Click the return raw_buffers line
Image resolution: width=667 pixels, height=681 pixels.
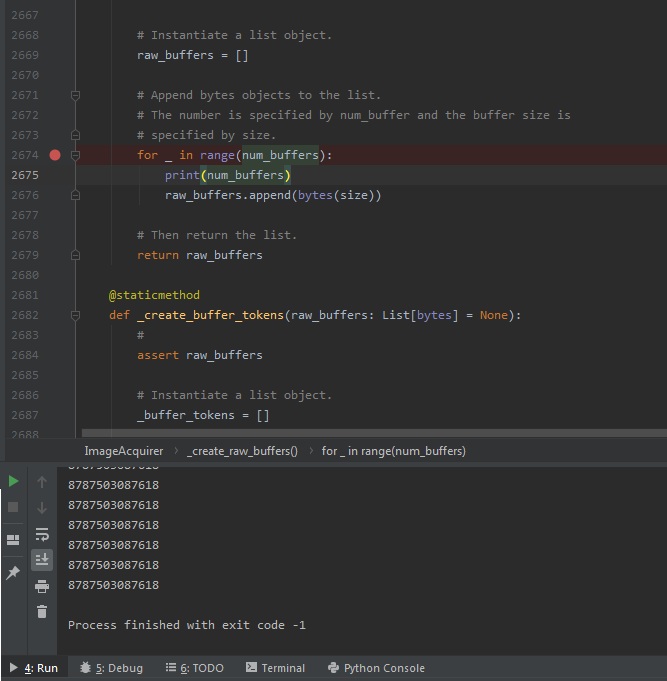200,255
